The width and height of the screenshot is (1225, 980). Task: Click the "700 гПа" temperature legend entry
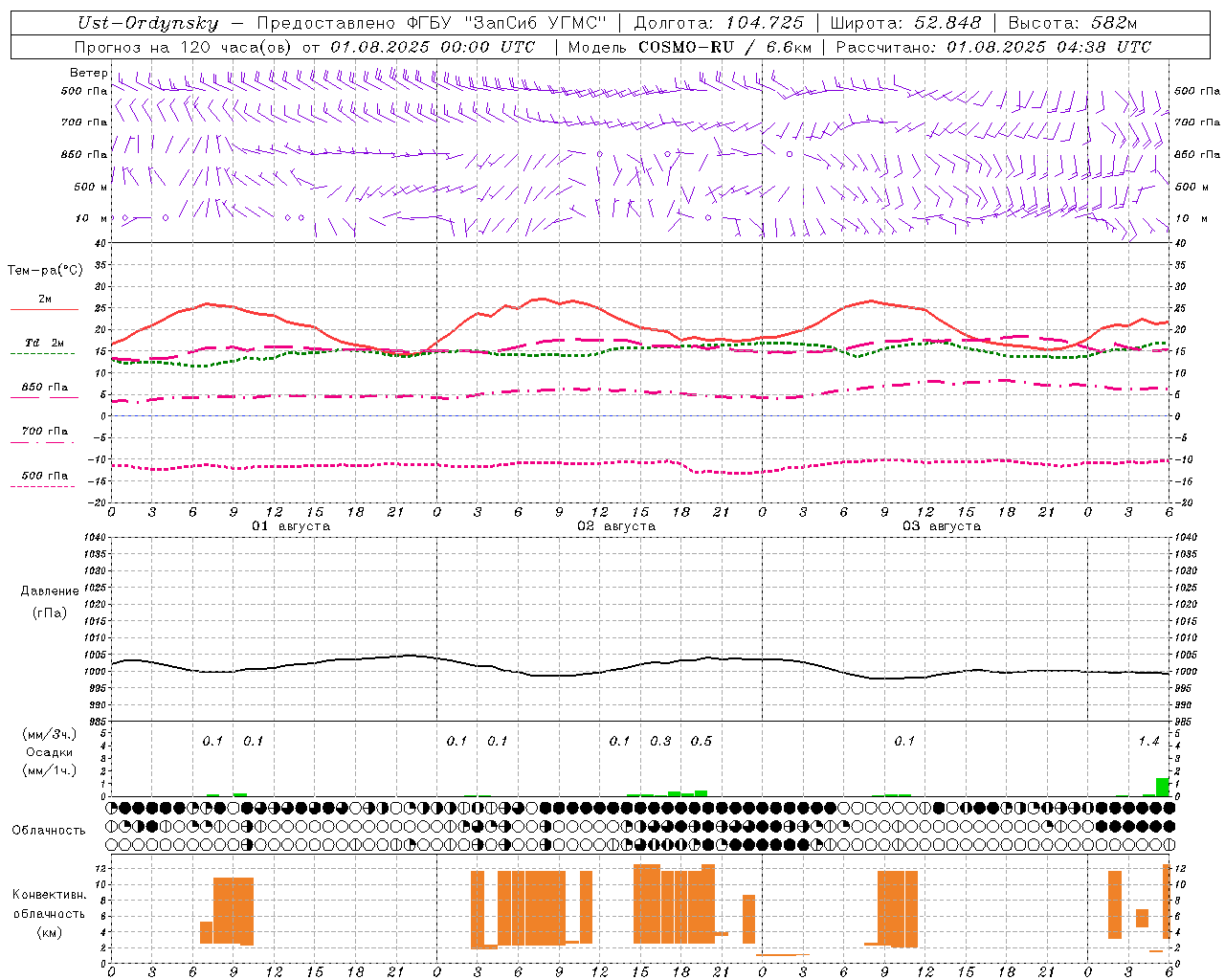tap(44, 432)
